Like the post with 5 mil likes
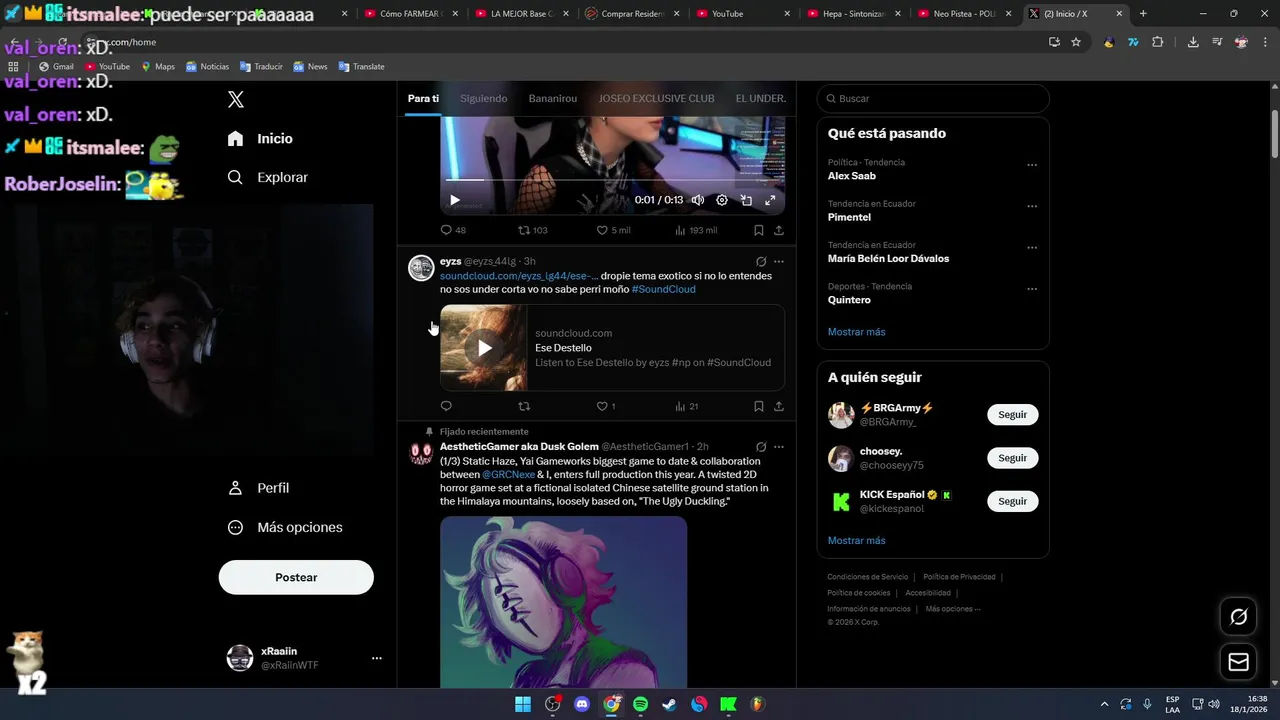The height and width of the screenshot is (720, 1280). coord(613,230)
